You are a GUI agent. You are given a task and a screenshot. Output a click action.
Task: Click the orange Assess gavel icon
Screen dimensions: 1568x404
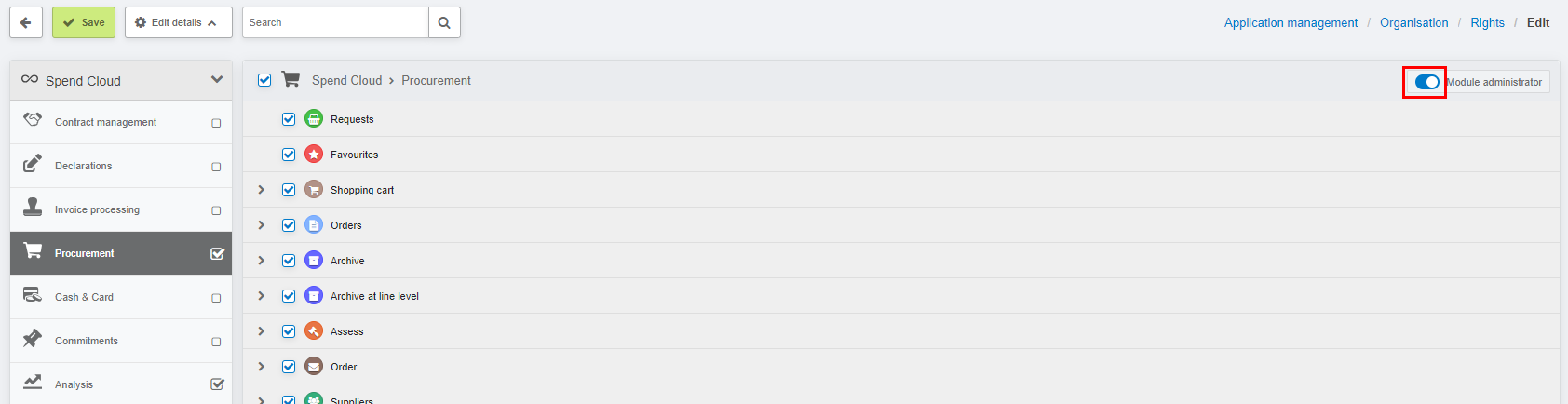click(314, 331)
